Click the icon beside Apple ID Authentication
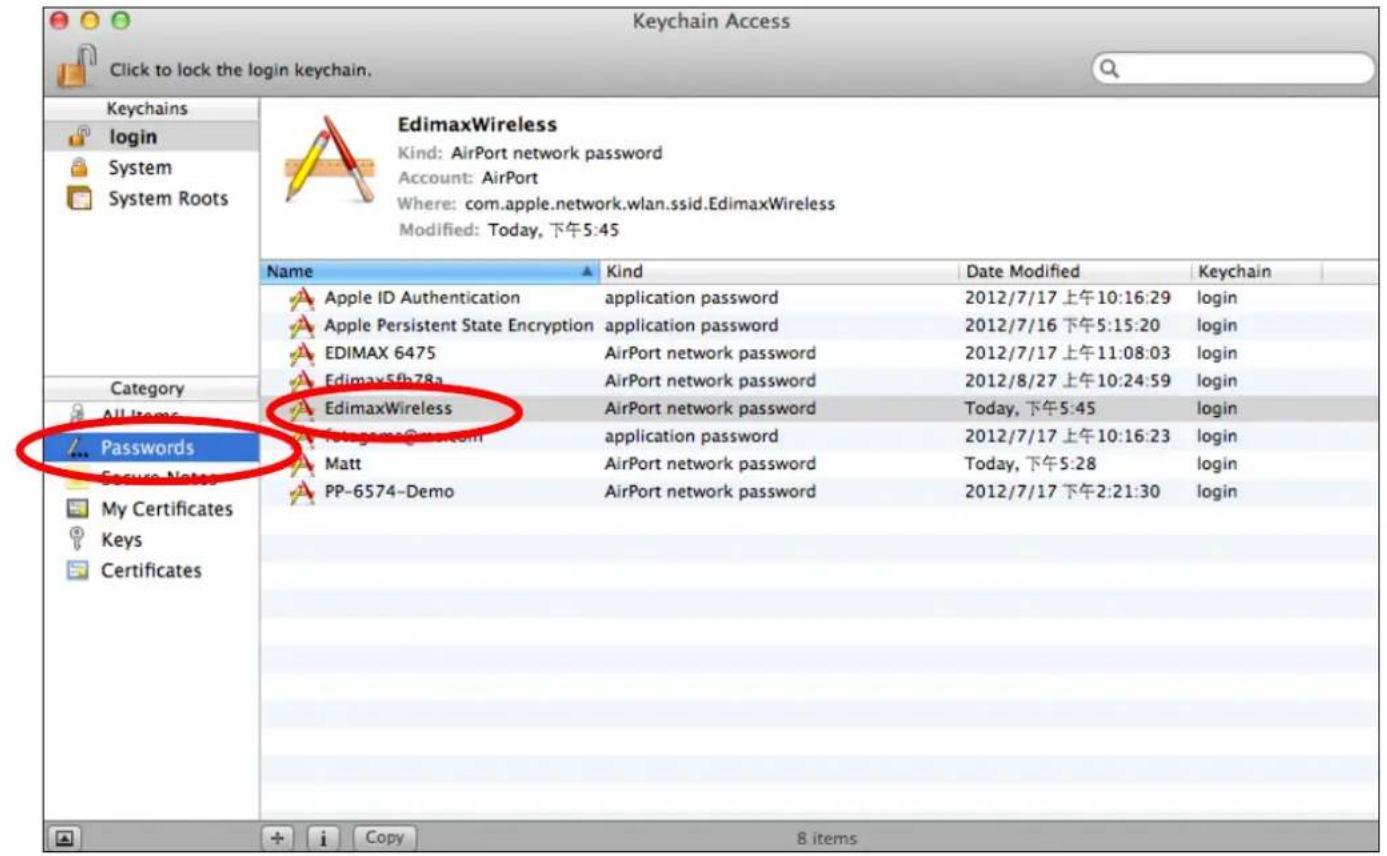1387x856 pixels. [x=302, y=298]
